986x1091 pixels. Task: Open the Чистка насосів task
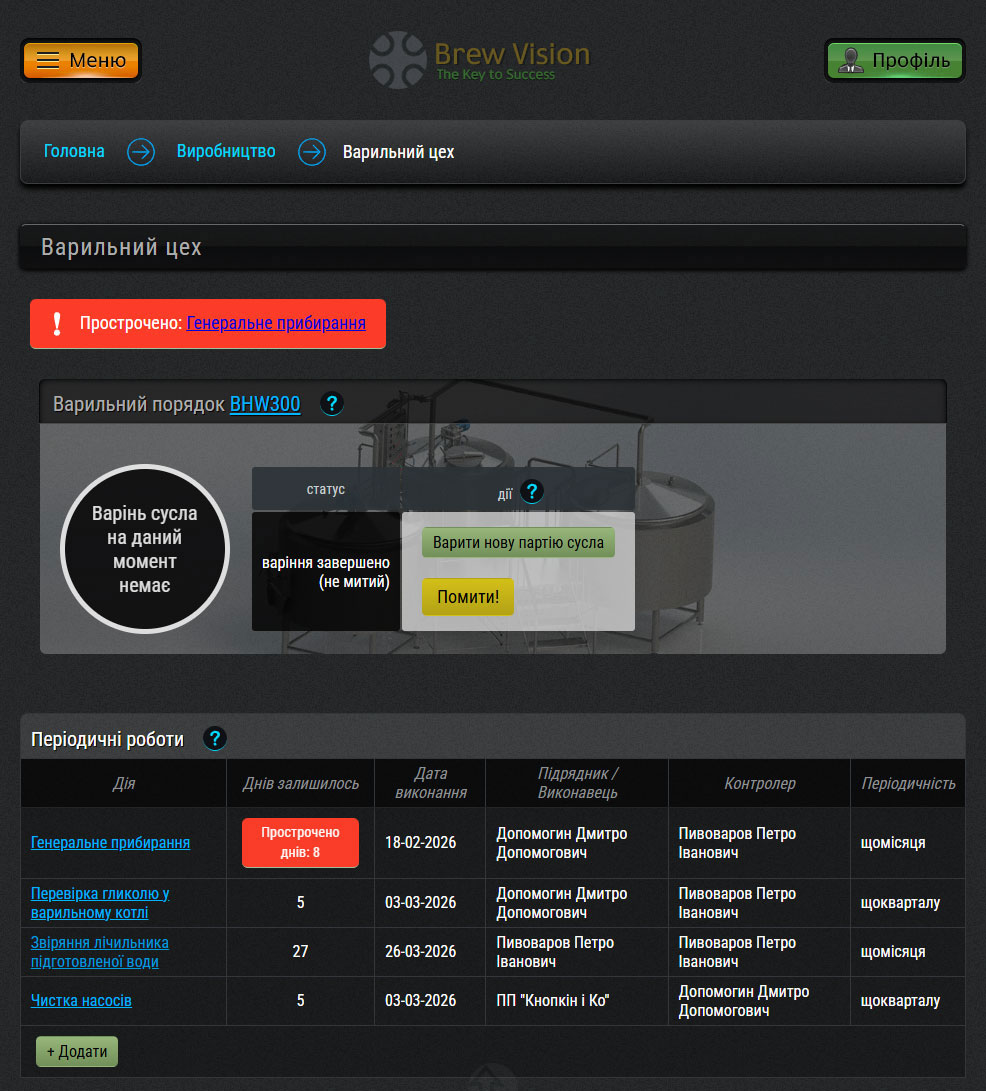[x=81, y=1000]
